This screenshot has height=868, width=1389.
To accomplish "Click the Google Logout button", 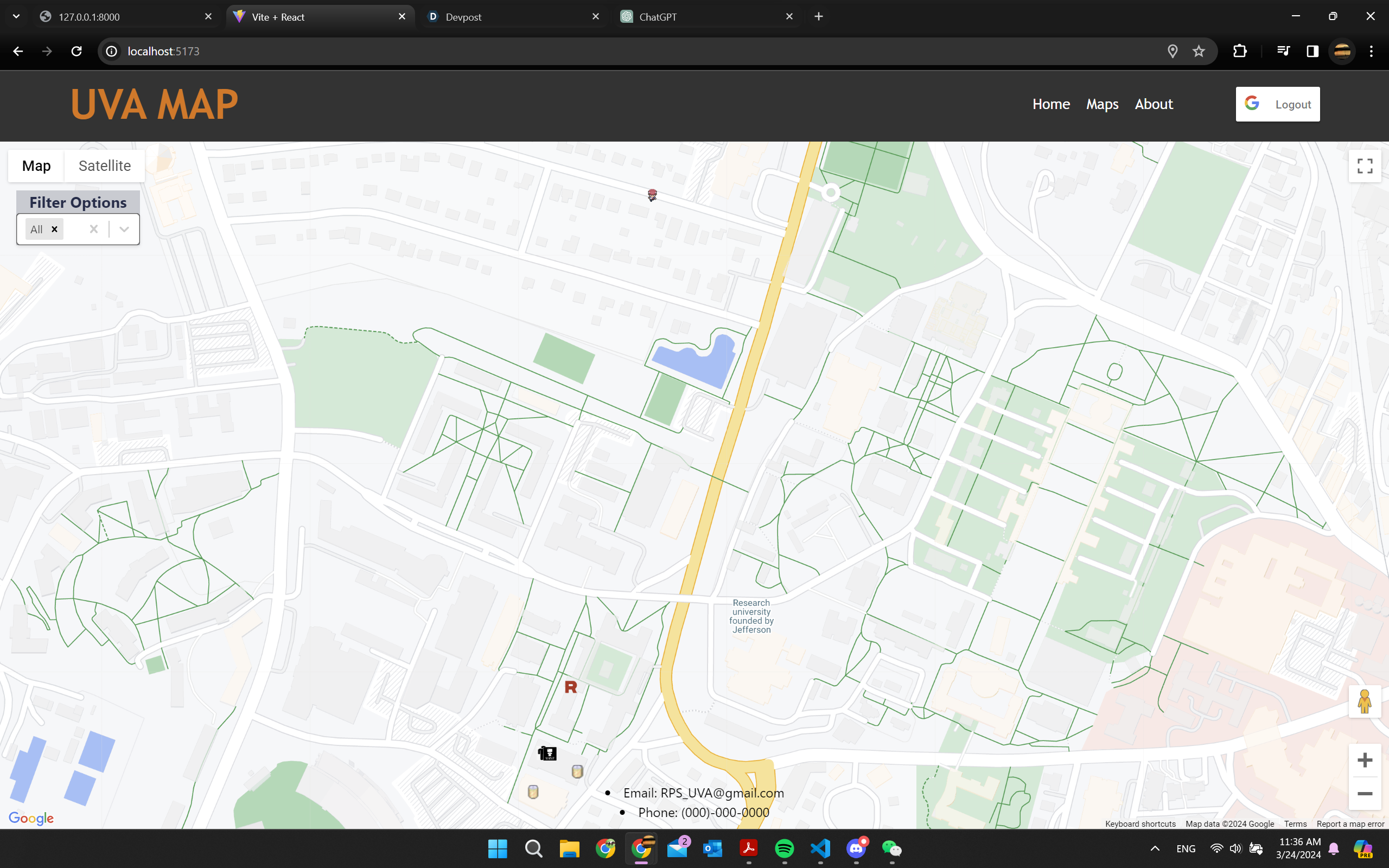I will 1277,105.
